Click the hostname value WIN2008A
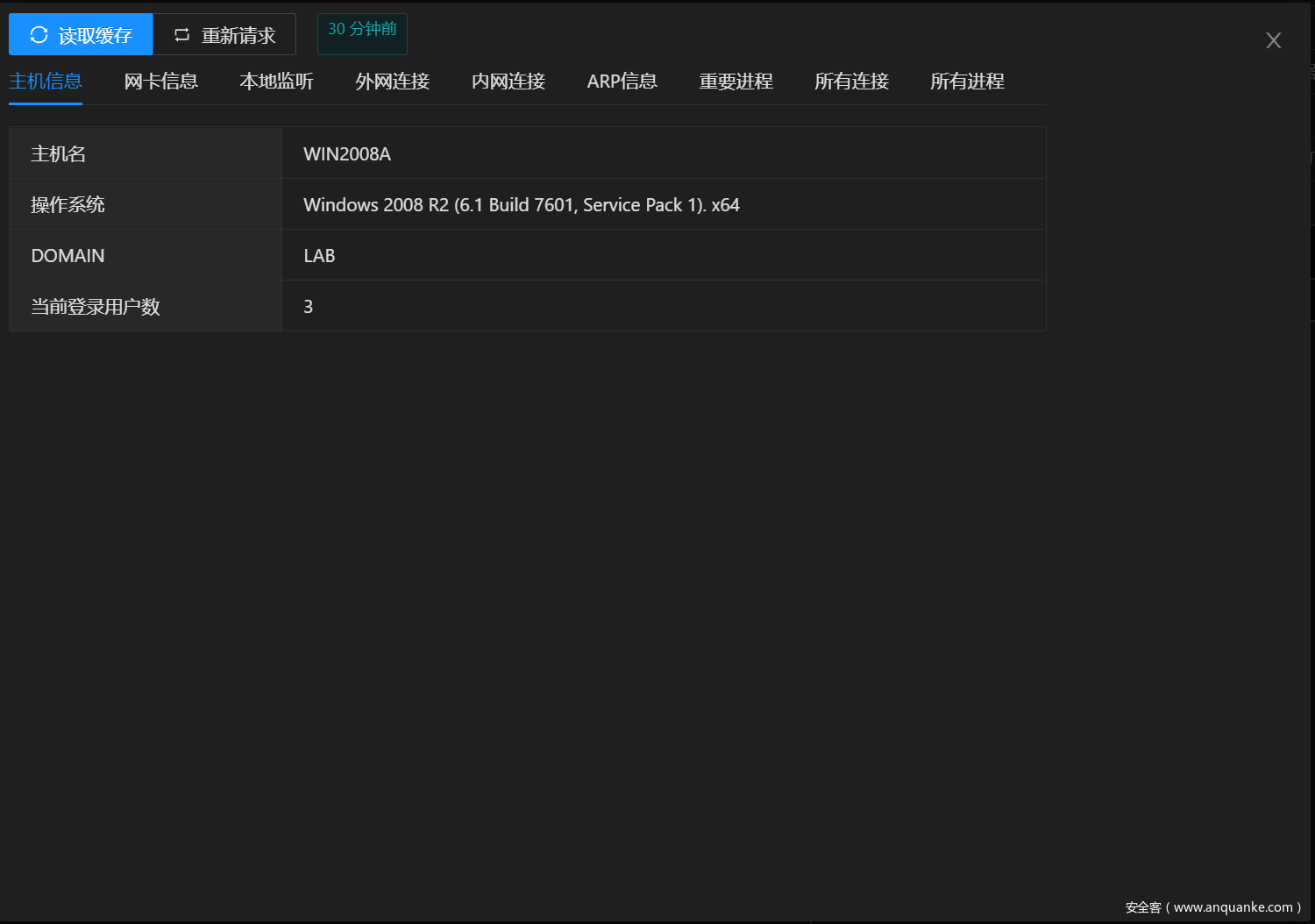 (x=347, y=154)
